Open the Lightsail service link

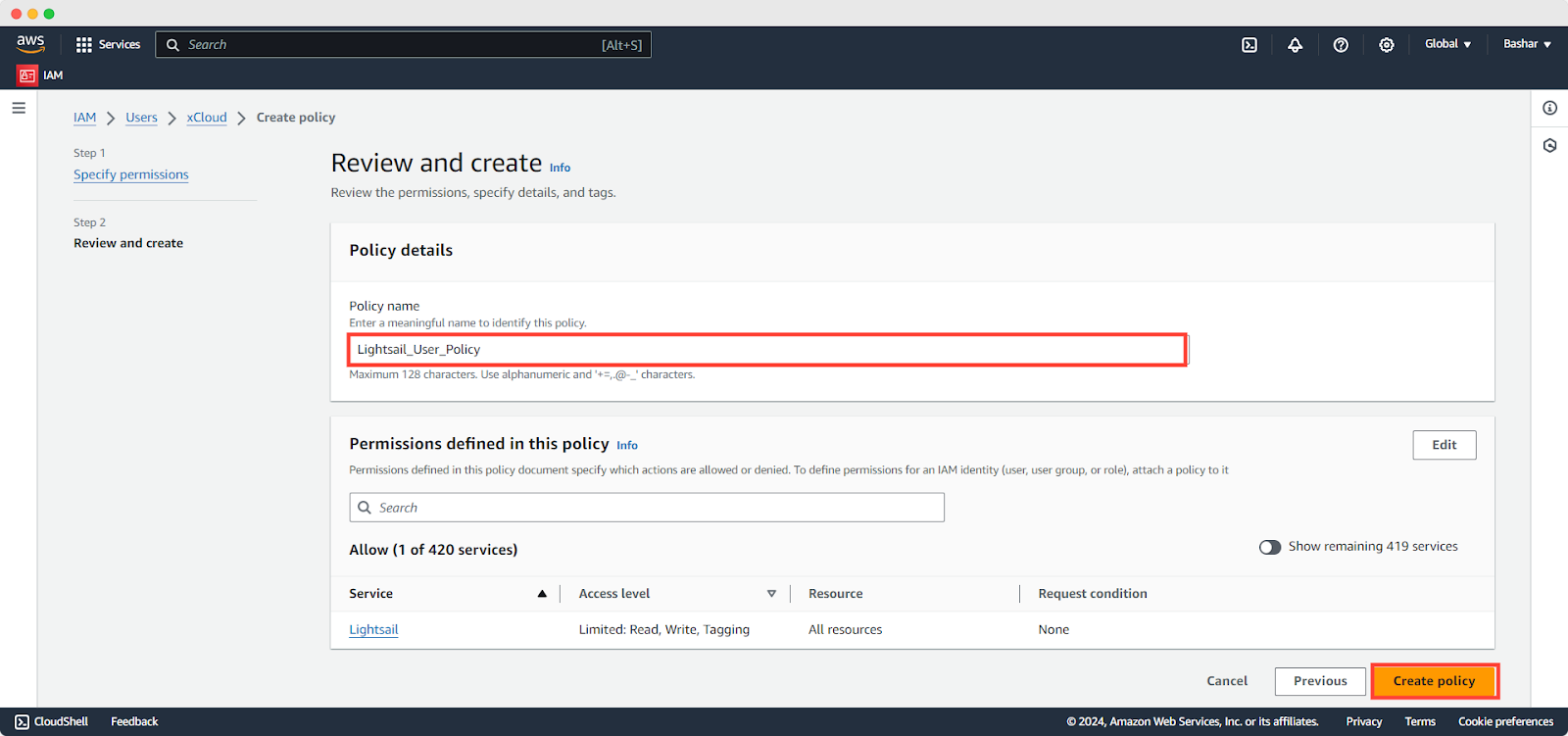coord(373,630)
